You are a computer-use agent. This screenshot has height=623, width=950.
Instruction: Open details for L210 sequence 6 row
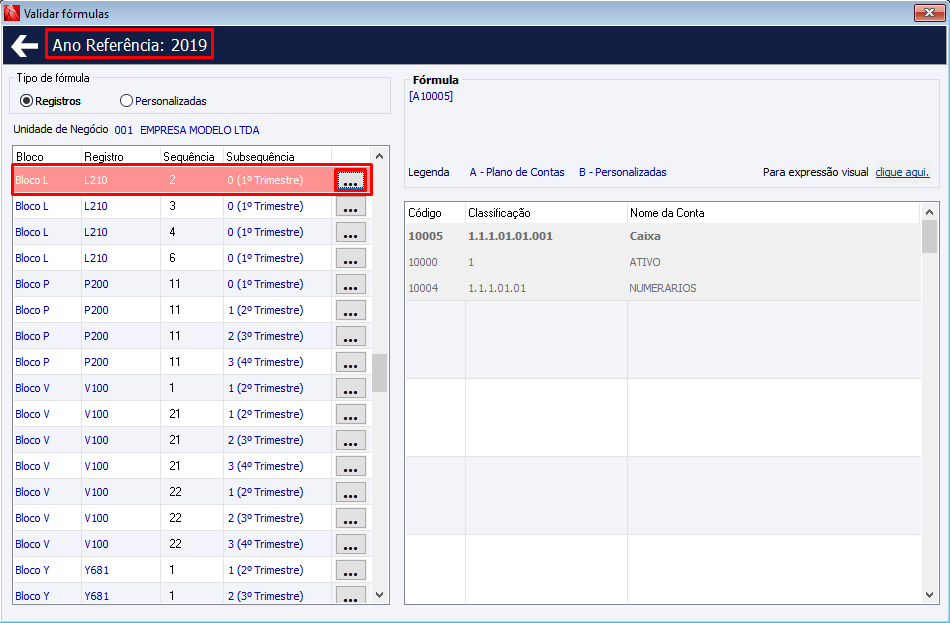coord(350,258)
